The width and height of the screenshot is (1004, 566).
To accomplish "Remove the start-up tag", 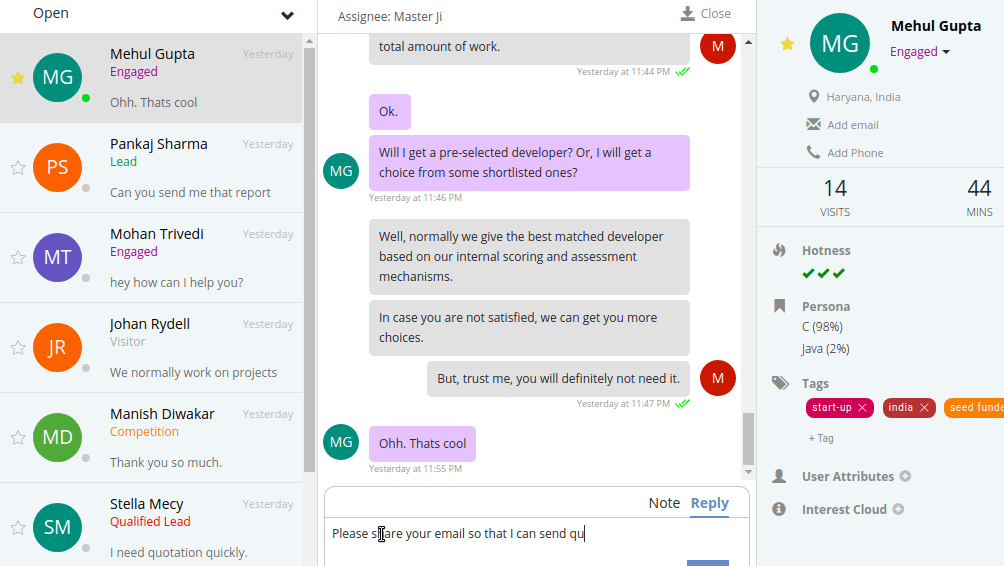I will click(862, 408).
